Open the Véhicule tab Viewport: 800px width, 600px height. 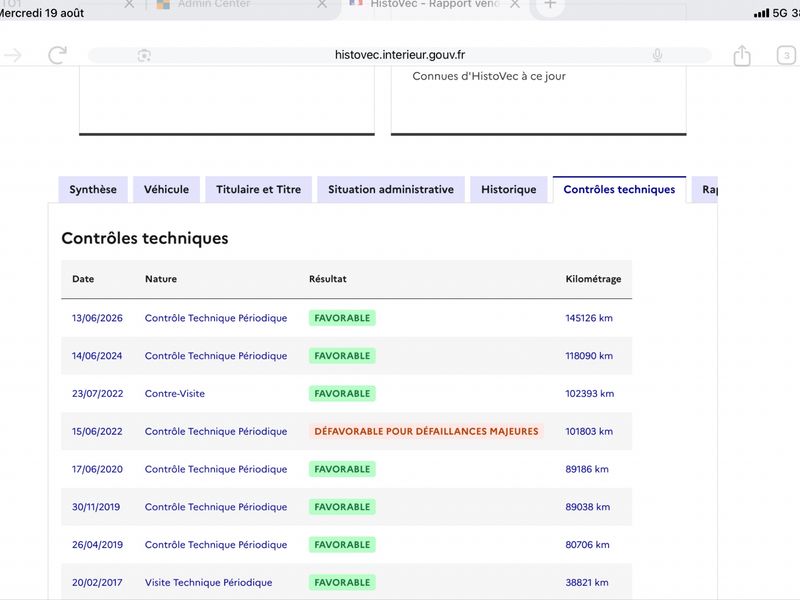tap(166, 189)
